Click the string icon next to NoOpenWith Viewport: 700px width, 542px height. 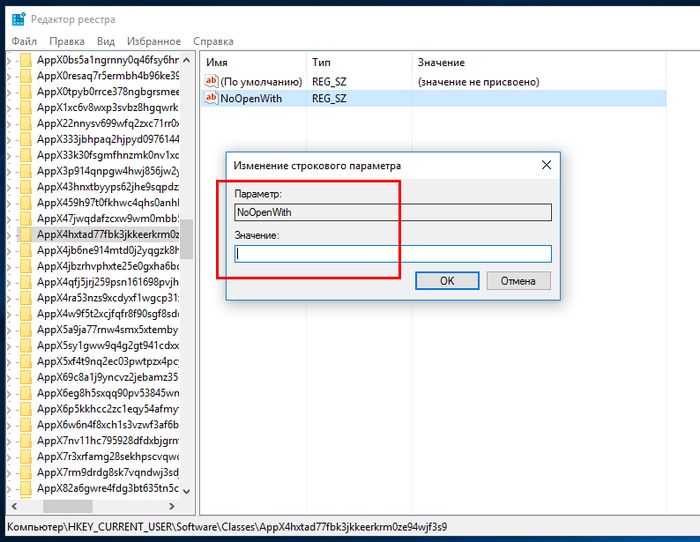[211, 98]
